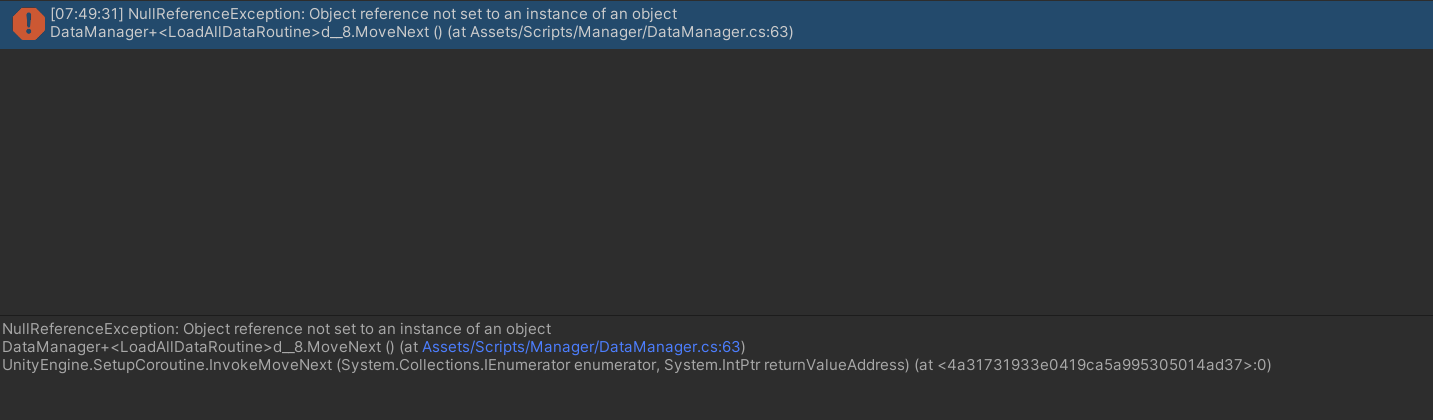Click the divider between log list and details

tap(716, 315)
